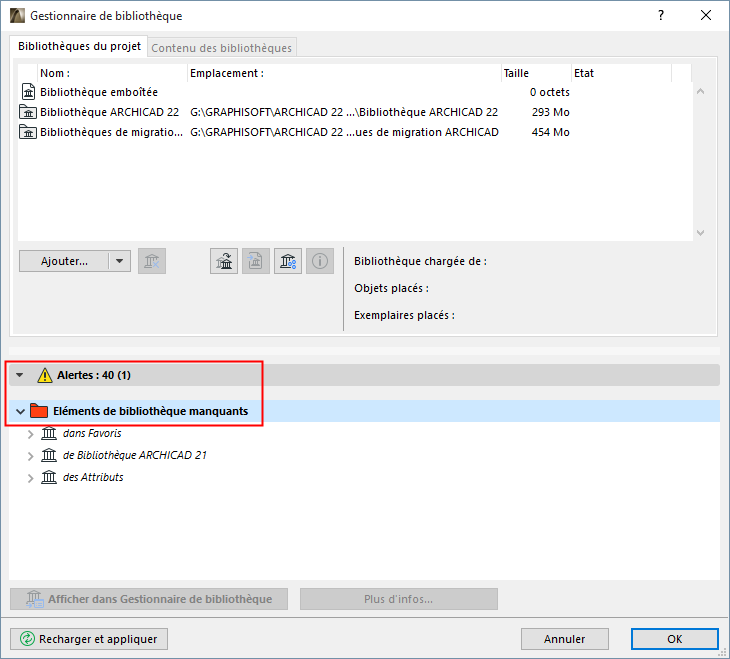
Task: Sort by the Taille column header
Action: coord(536,73)
